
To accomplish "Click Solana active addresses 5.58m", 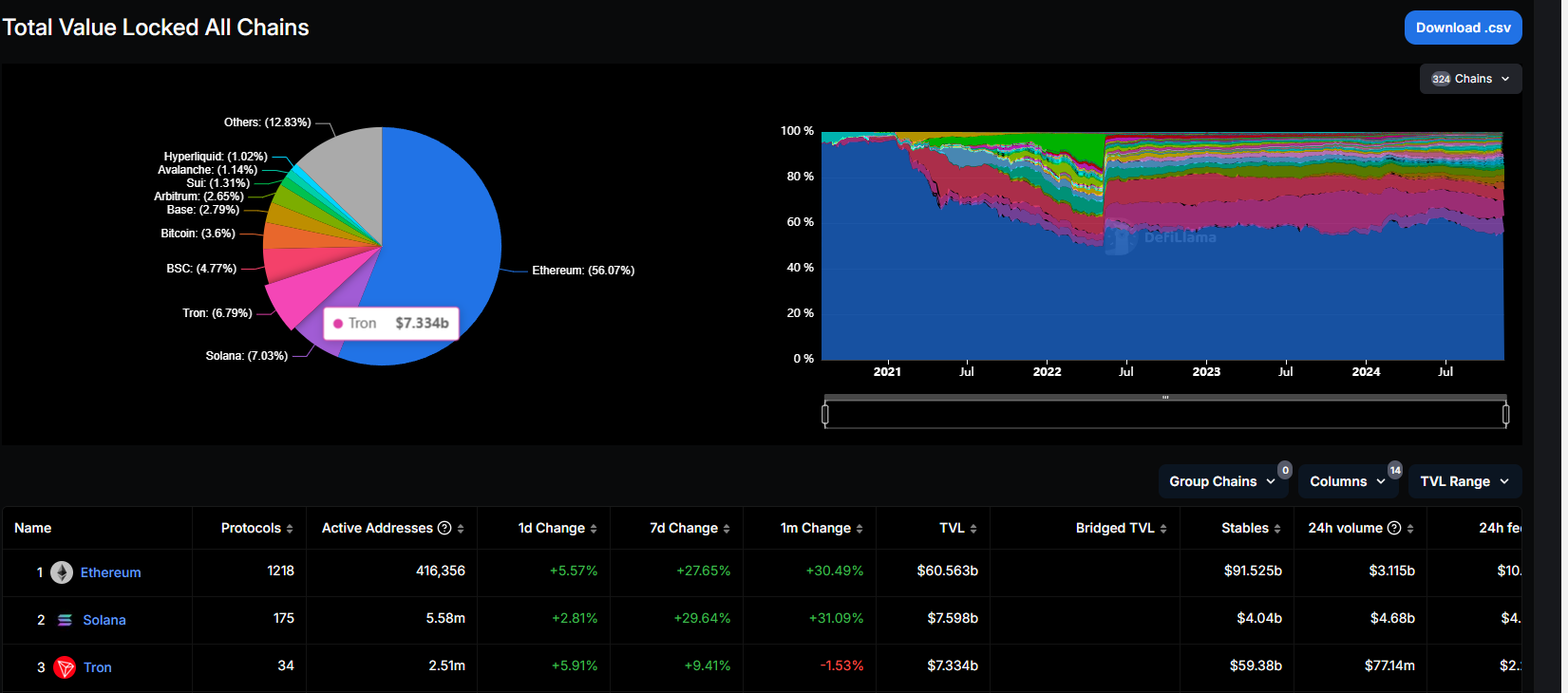I will (x=445, y=618).
